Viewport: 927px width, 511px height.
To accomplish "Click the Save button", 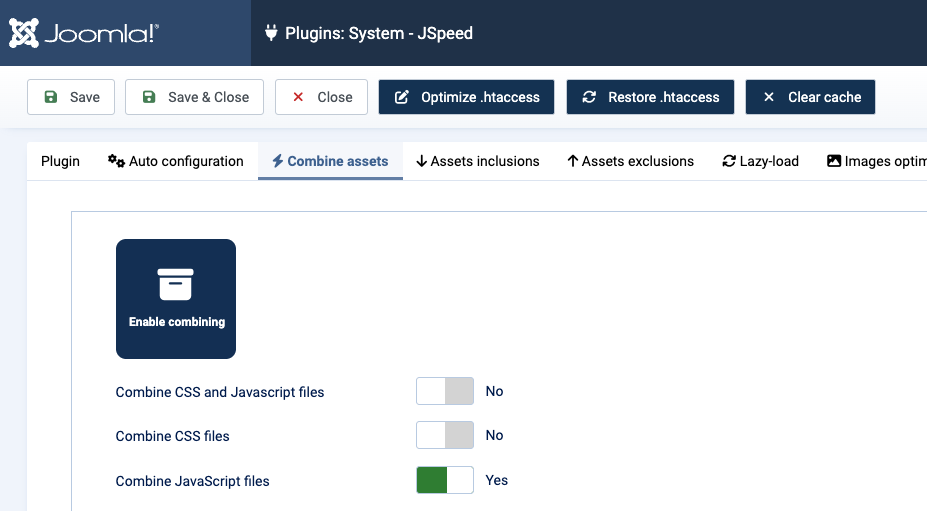I will (x=71, y=97).
